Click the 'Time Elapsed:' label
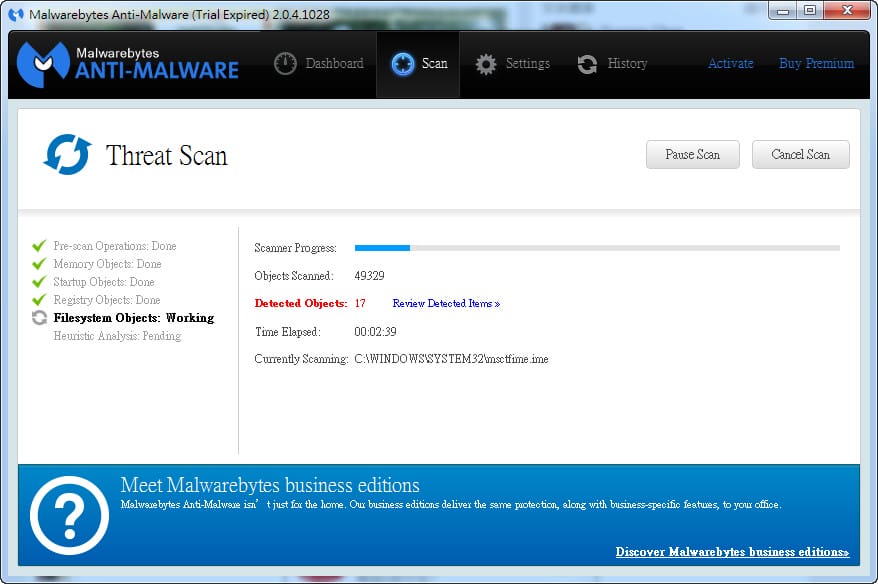The height and width of the screenshot is (584, 878). click(x=288, y=331)
